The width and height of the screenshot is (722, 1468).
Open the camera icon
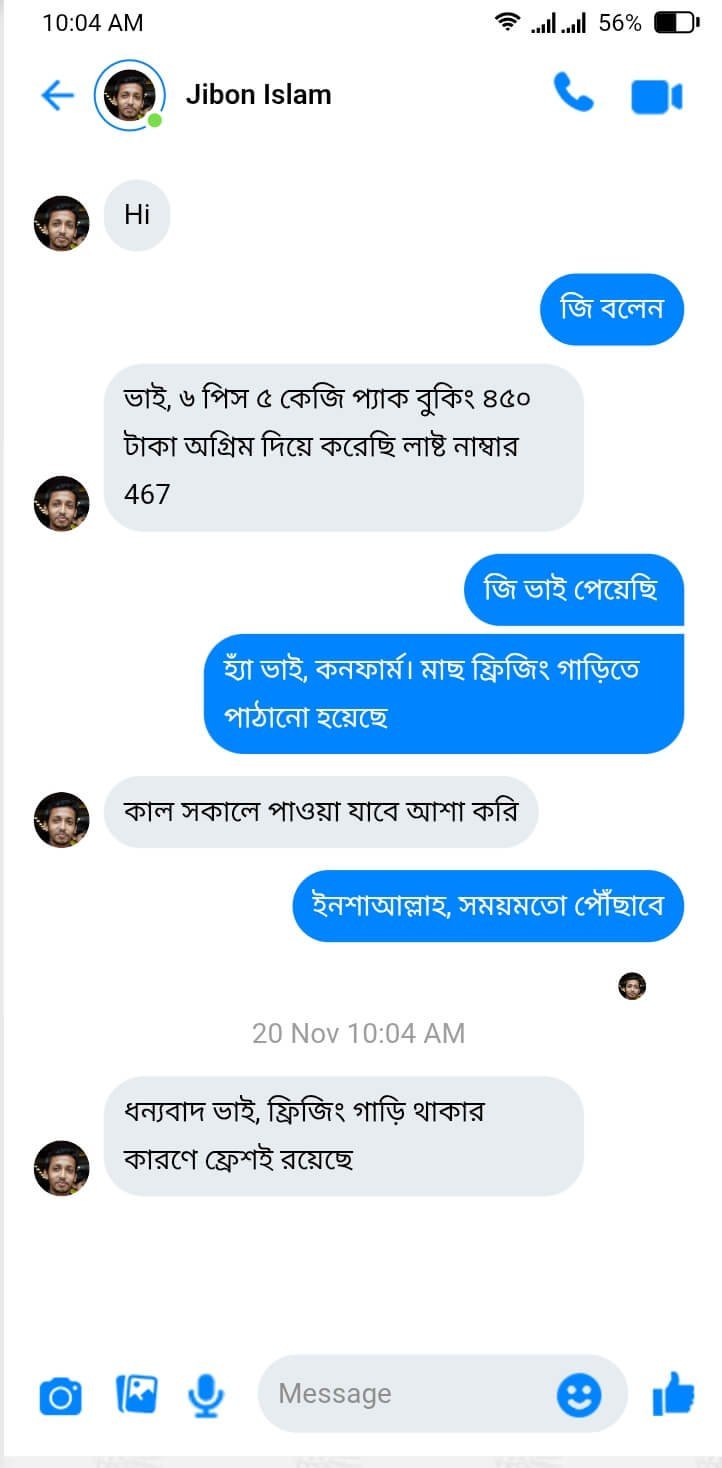tap(60, 1395)
